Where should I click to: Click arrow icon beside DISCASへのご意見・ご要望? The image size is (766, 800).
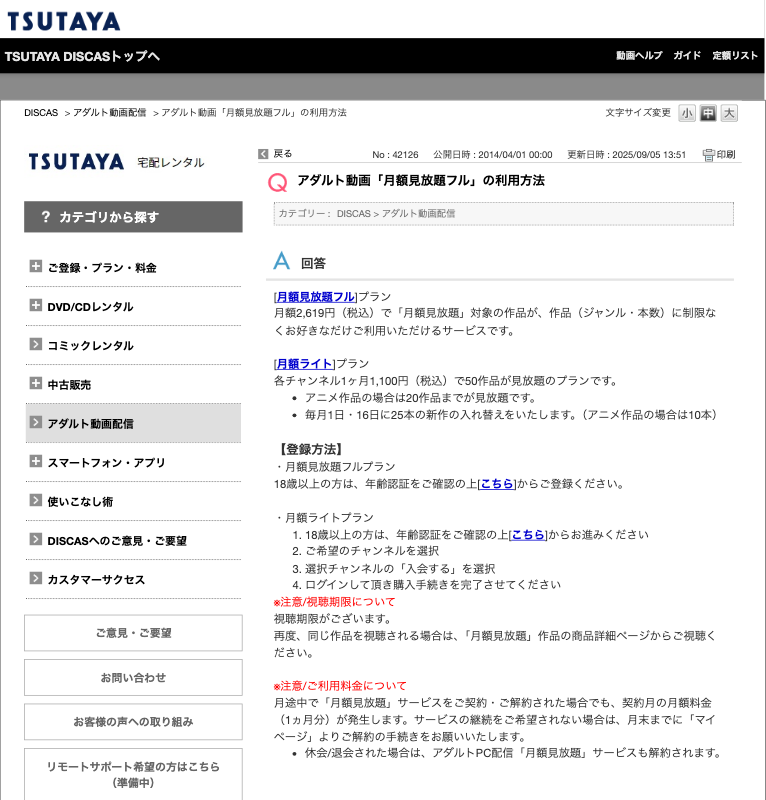tap(35, 539)
